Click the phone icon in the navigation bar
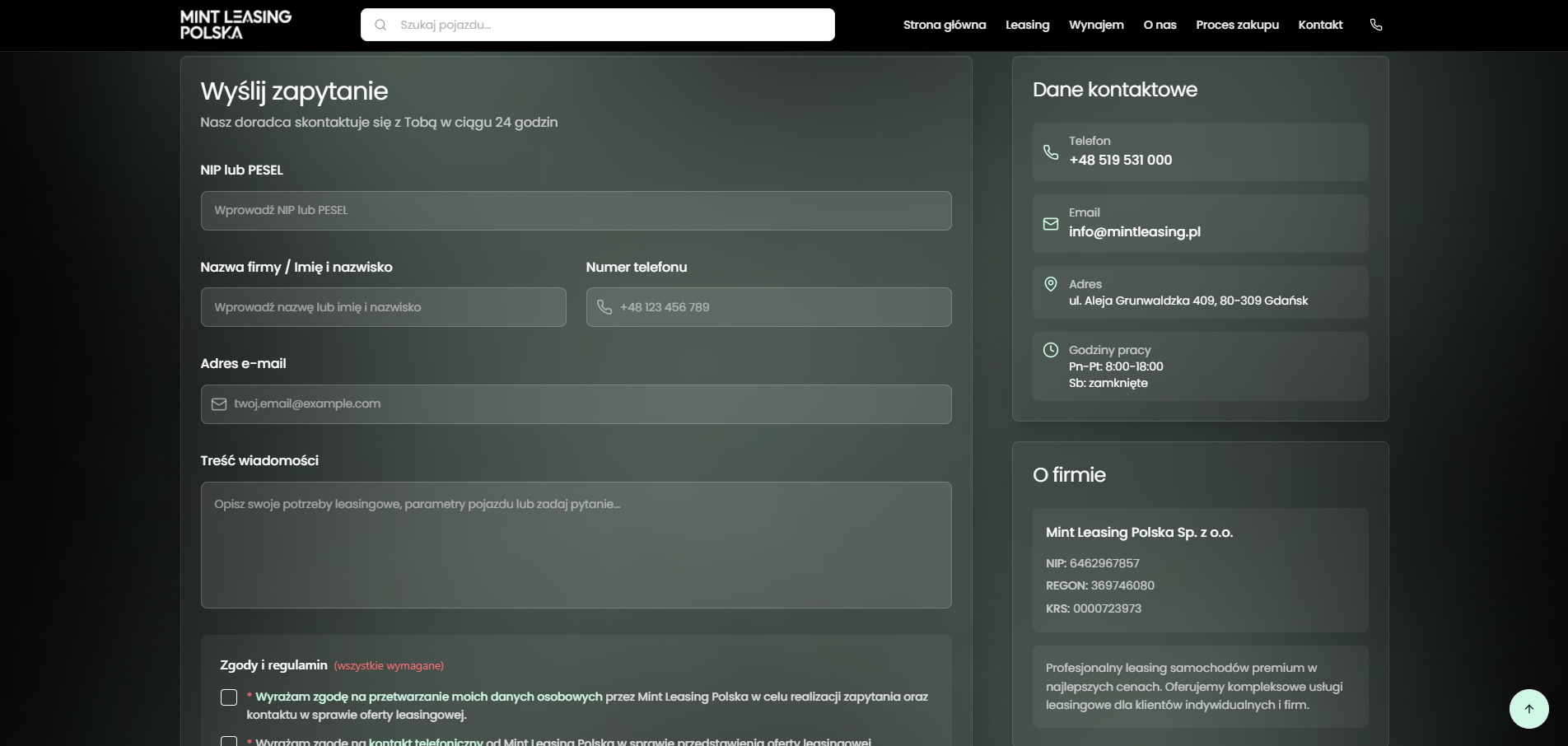 pos(1376,25)
